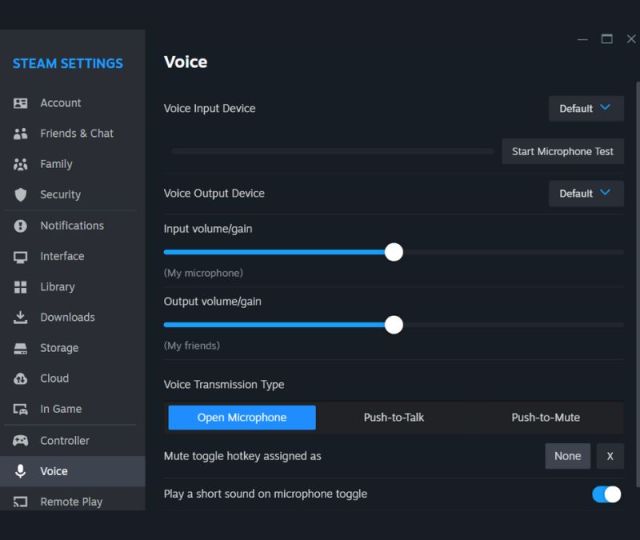Select Push-to-Mute transmission type

pyautogui.click(x=545, y=417)
